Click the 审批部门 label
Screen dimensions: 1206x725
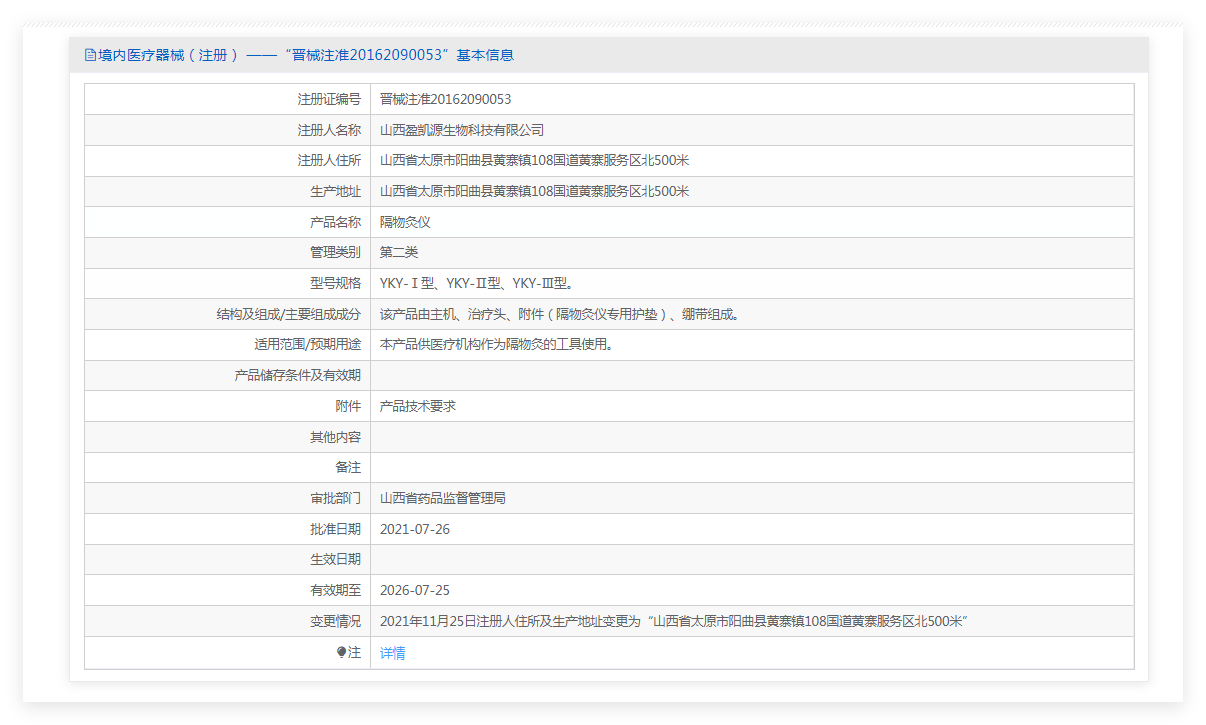point(336,498)
